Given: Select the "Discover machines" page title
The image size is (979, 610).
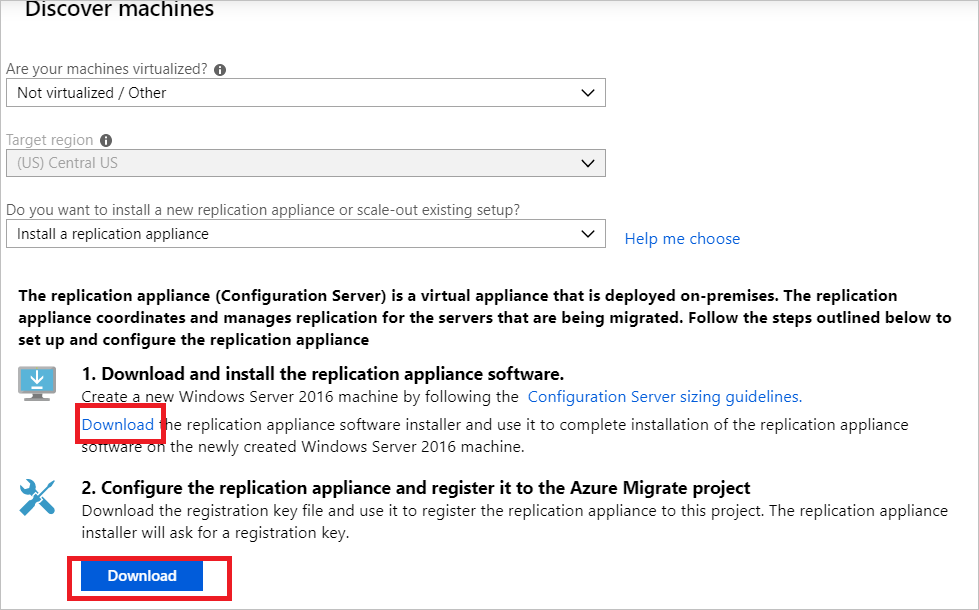Looking at the screenshot, I should click(x=117, y=11).
